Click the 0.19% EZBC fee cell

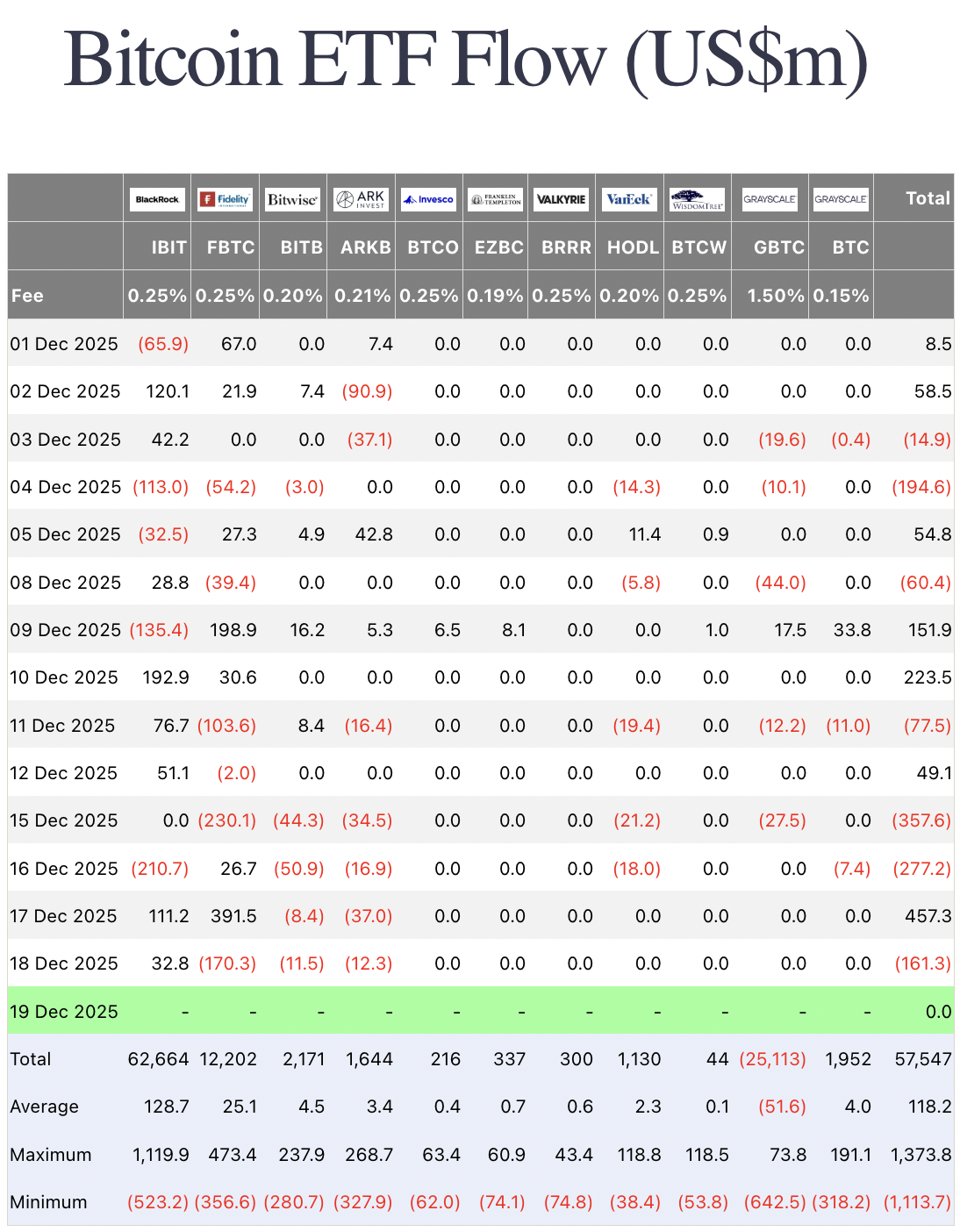(495, 296)
